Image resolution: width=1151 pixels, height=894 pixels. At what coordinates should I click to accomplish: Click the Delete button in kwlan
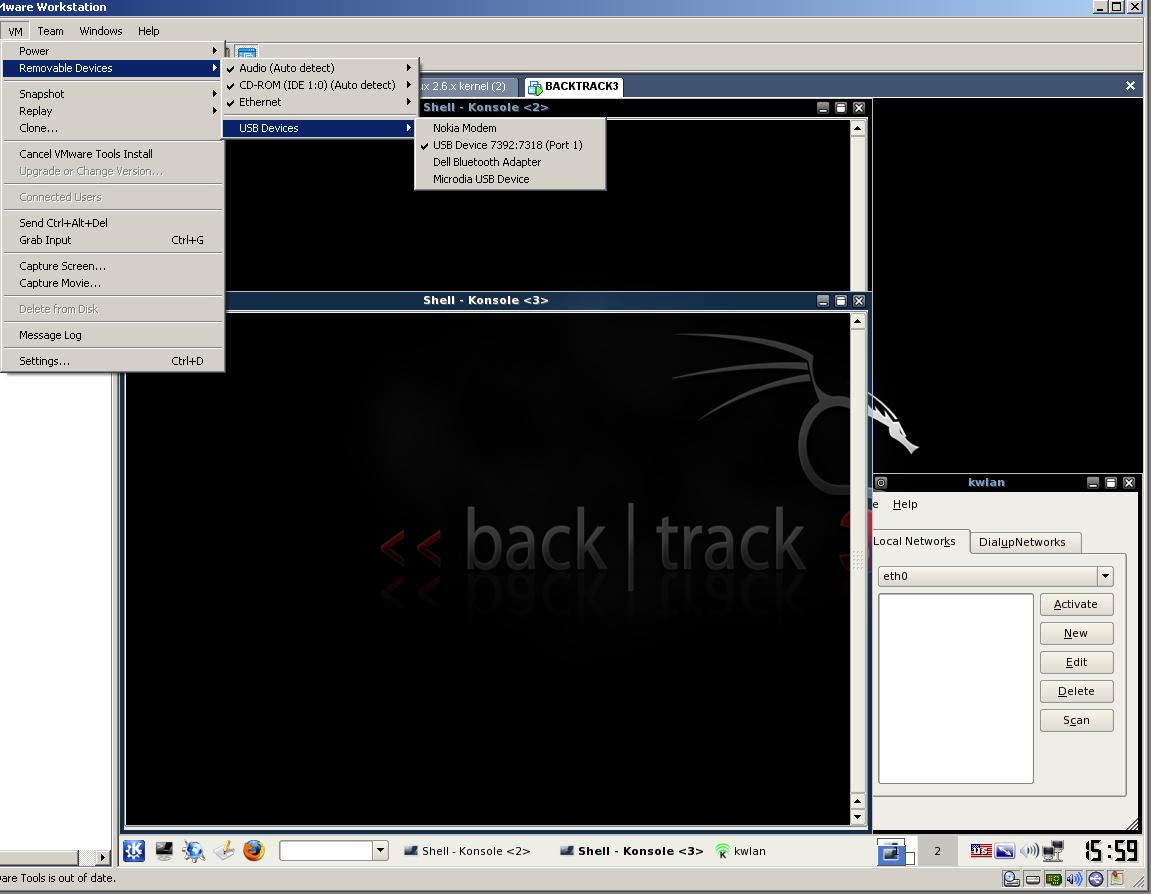click(x=1076, y=691)
